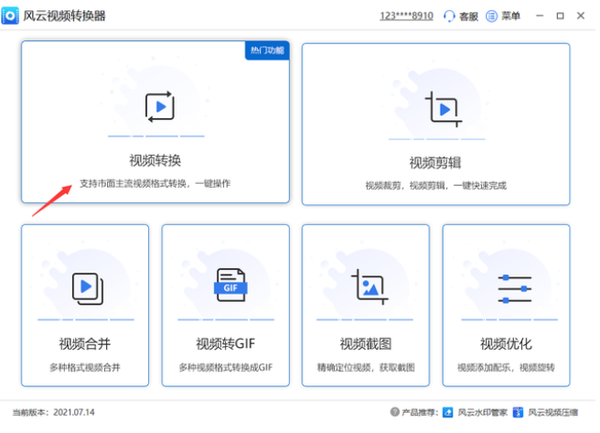Open the 菜单 menu
The image size is (600, 433).
tap(505, 17)
